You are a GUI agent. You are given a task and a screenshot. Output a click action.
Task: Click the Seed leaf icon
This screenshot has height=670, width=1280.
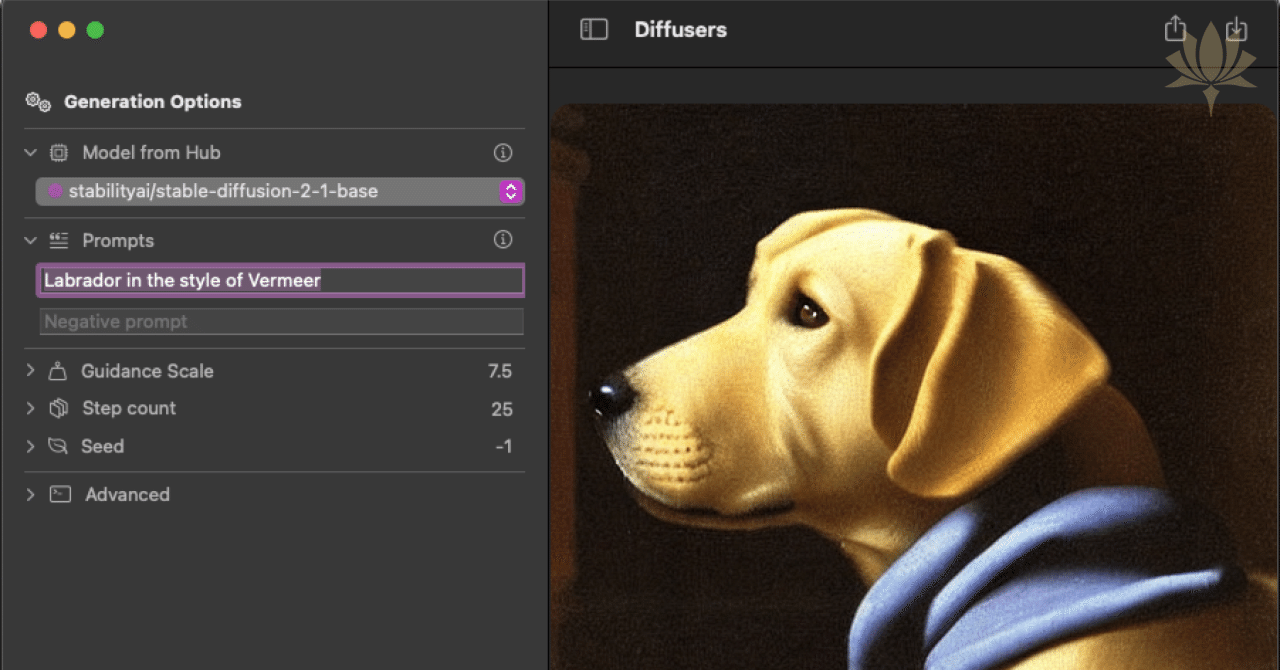58,446
